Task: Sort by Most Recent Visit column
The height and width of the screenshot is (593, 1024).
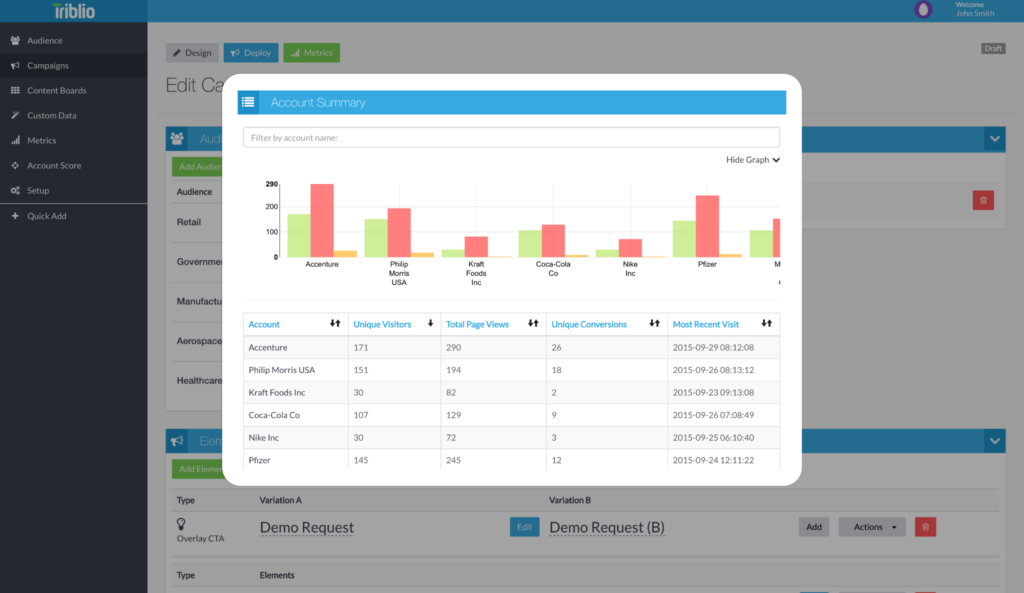Action: [x=705, y=325]
